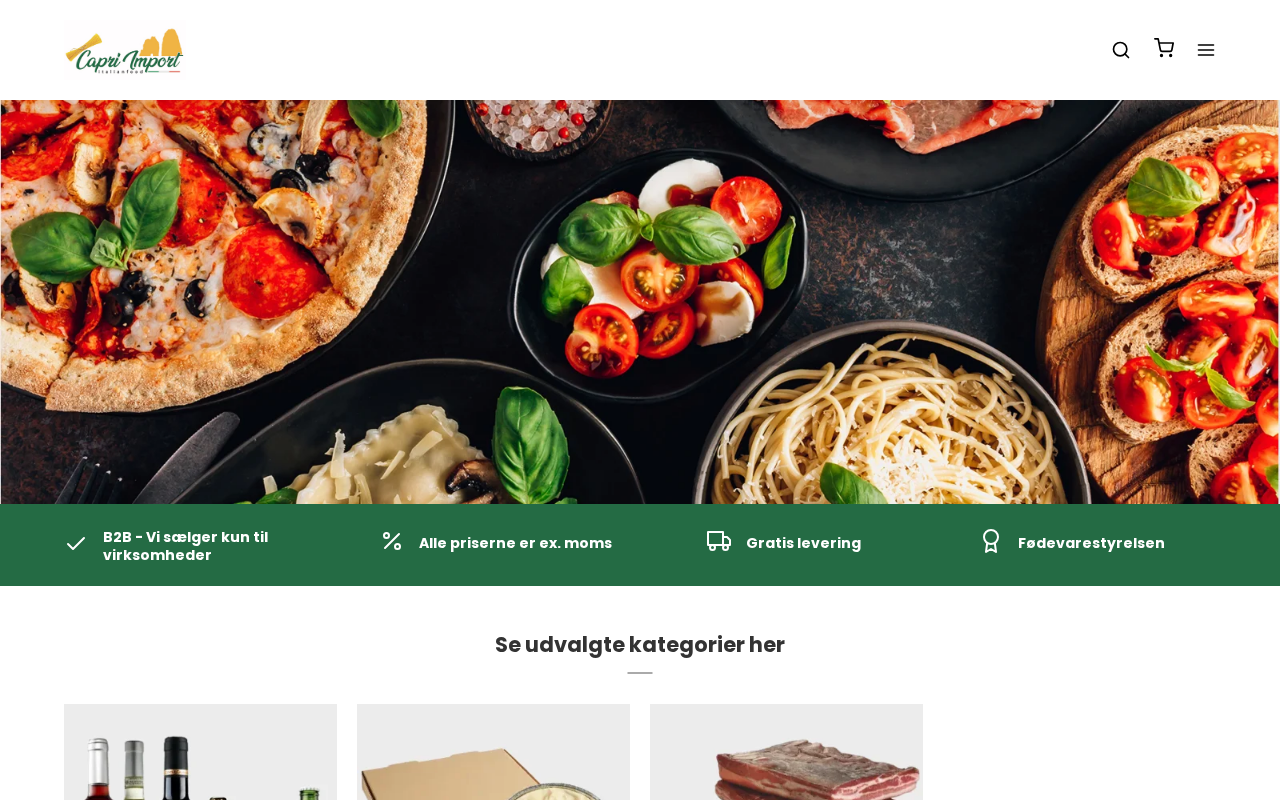Click the hero banner food image

click(x=640, y=302)
